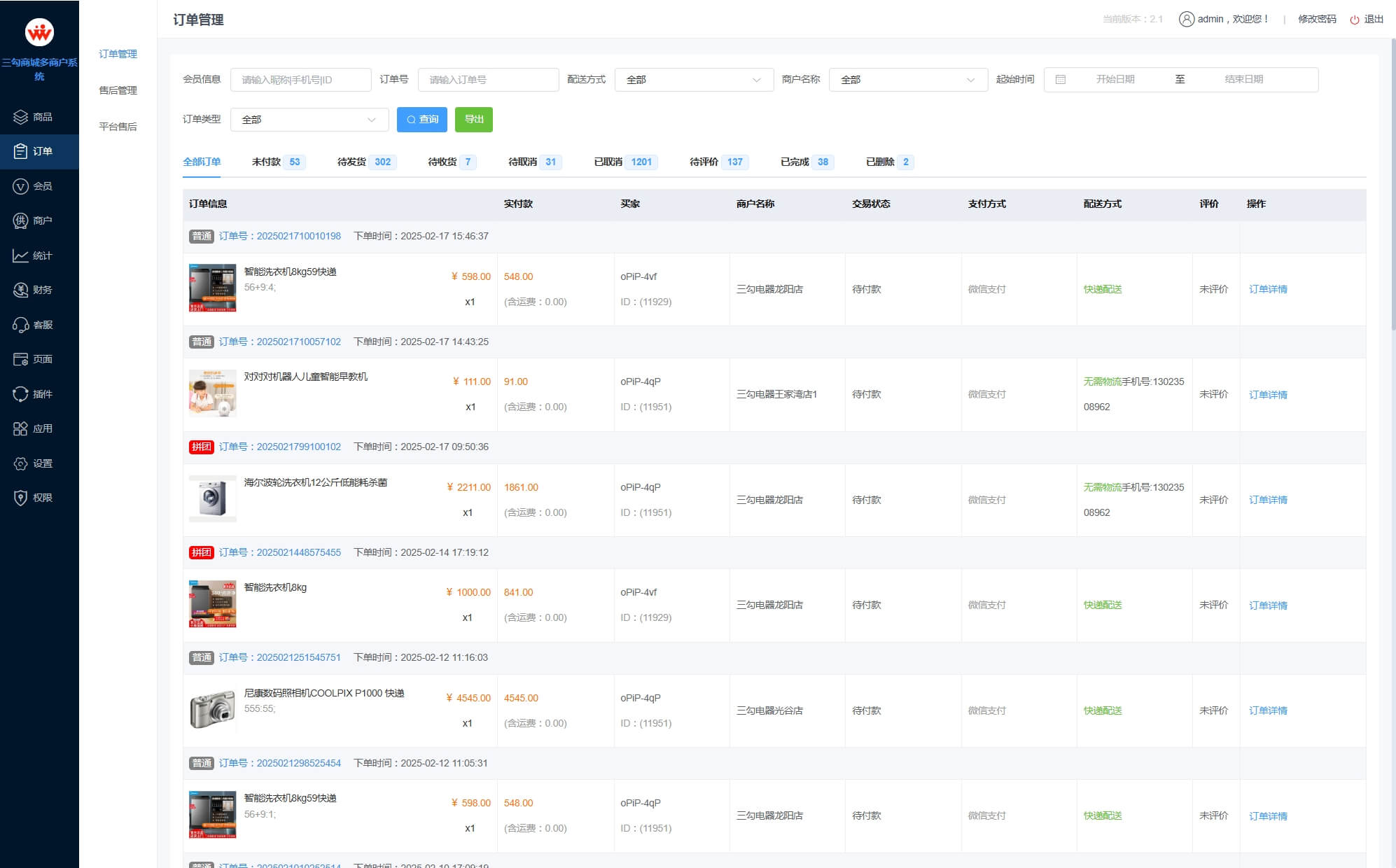Expand the 商户名称 dropdown

[x=907, y=80]
